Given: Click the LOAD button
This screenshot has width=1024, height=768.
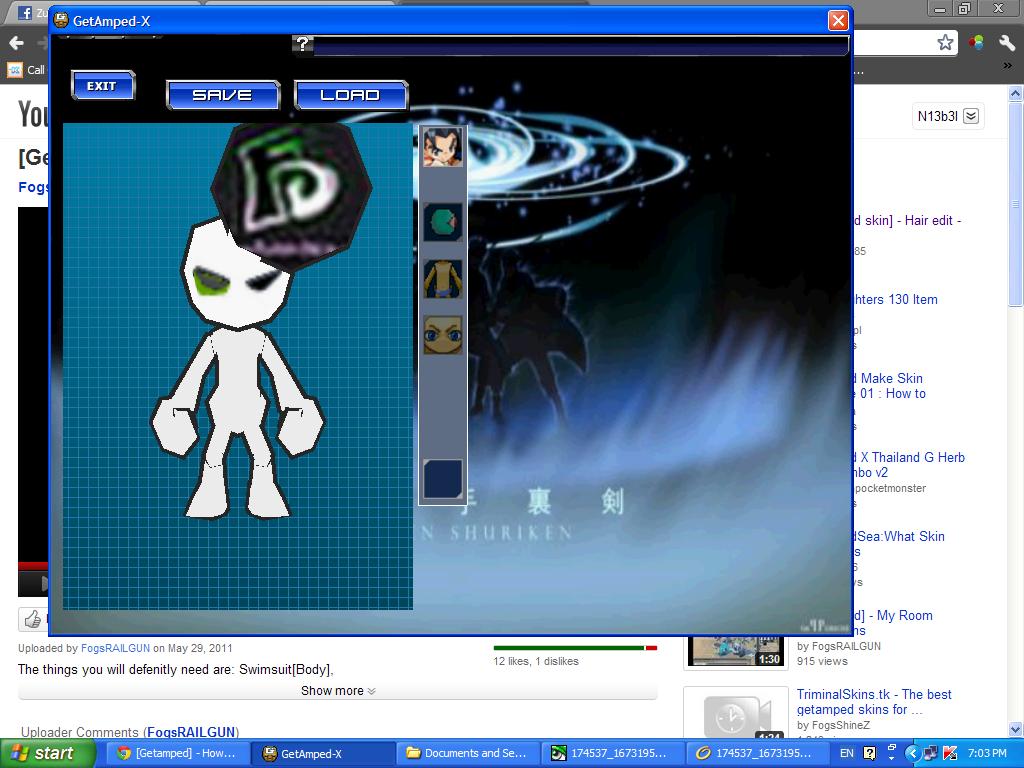Looking at the screenshot, I should pos(351,95).
